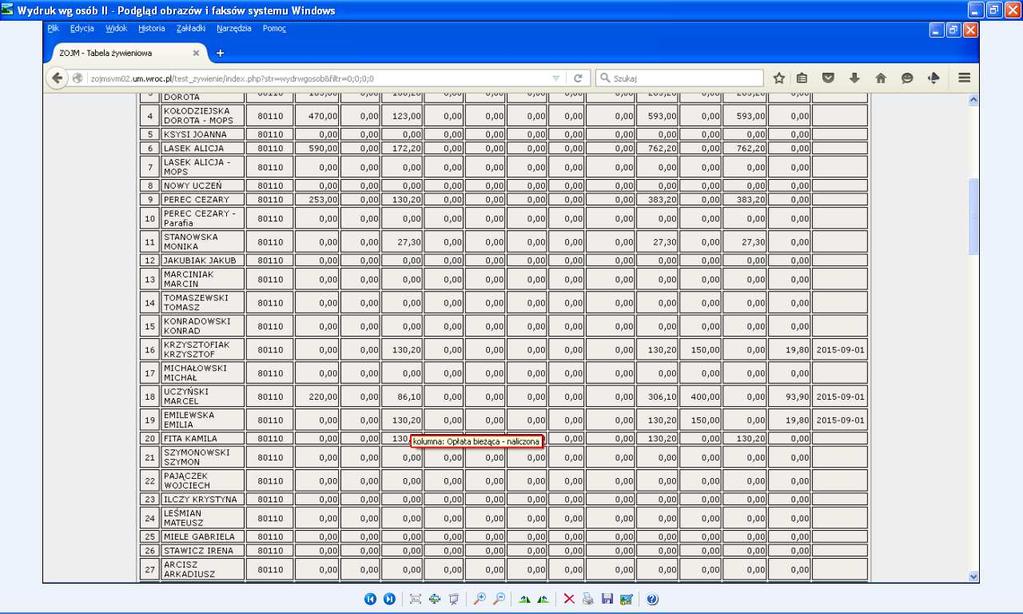Click the name NOWY UCZEŃ

[192, 186]
